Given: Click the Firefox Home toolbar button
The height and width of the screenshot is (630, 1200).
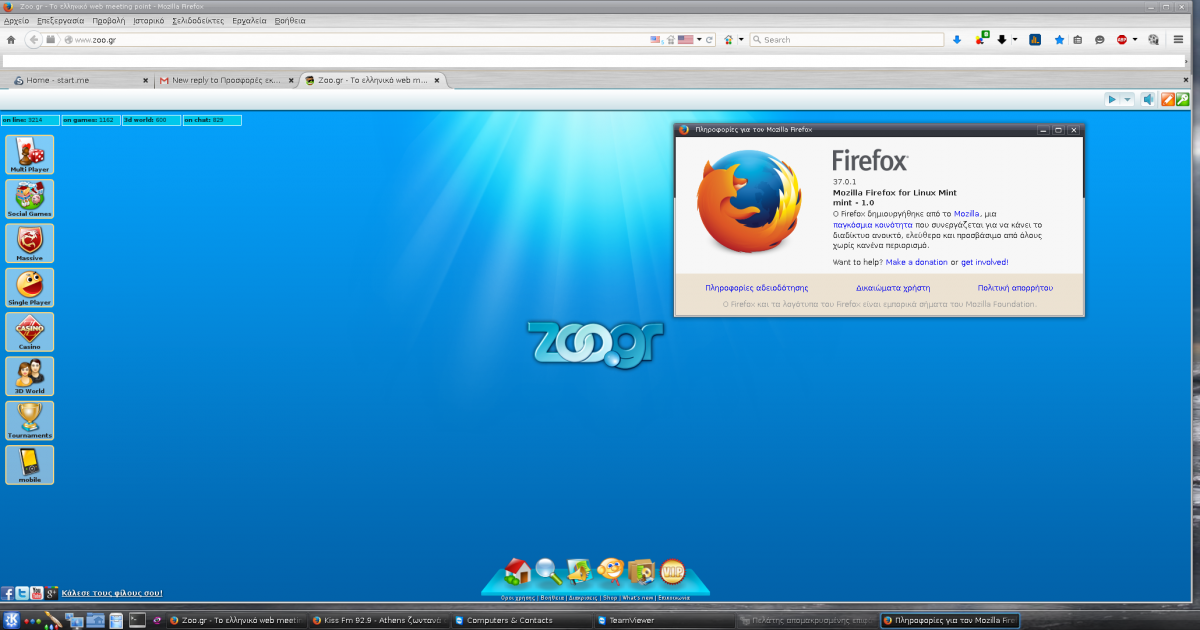Looking at the screenshot, I should tap(11, 40).
